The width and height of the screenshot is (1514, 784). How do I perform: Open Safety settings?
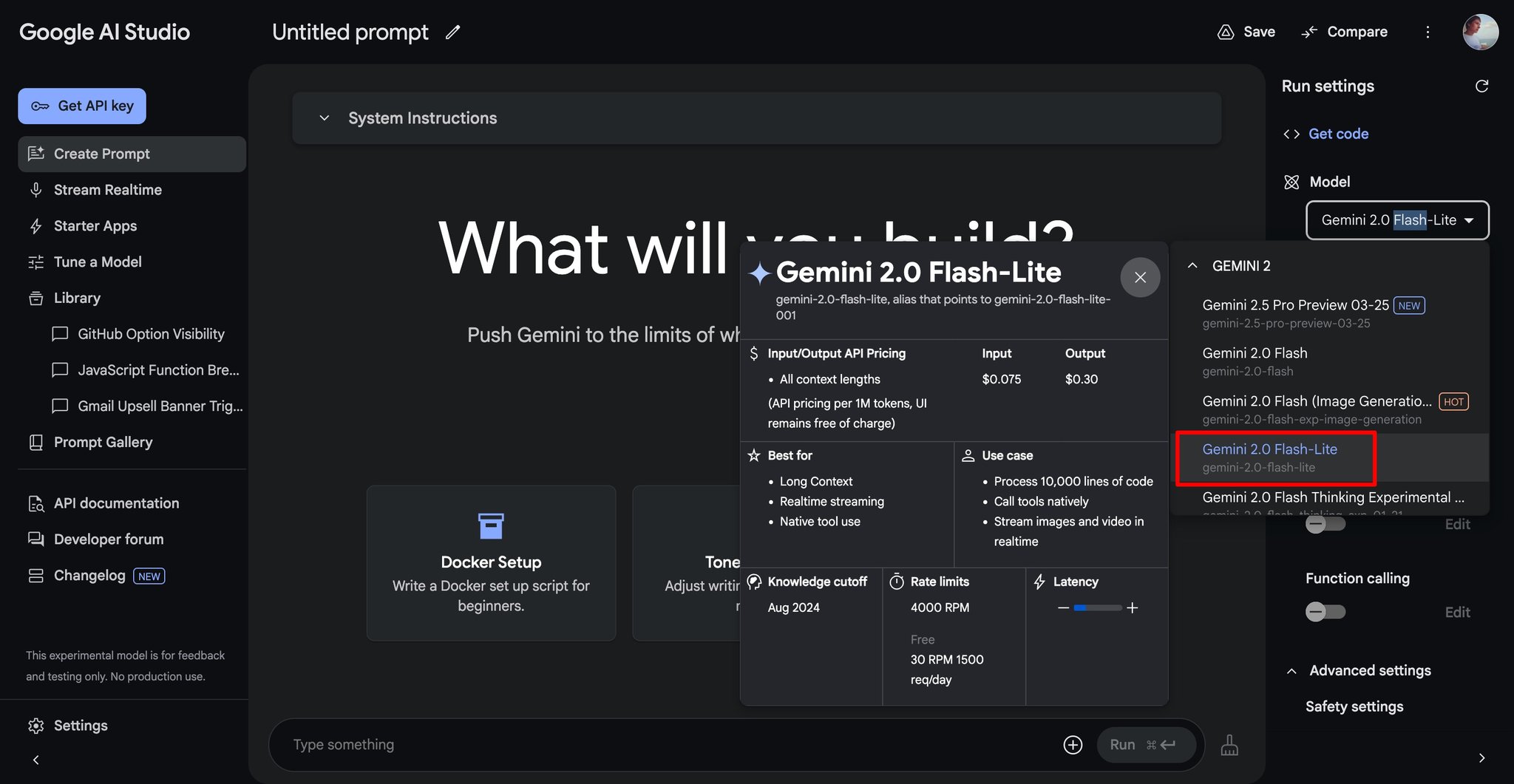1354,707
